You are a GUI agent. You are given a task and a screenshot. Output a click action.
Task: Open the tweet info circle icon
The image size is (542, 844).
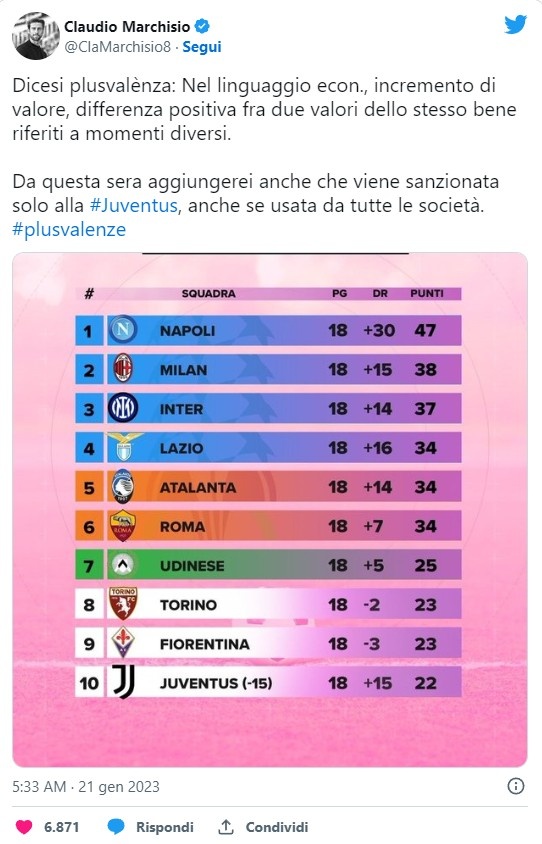pyautogui.click(x=516, y=786)
